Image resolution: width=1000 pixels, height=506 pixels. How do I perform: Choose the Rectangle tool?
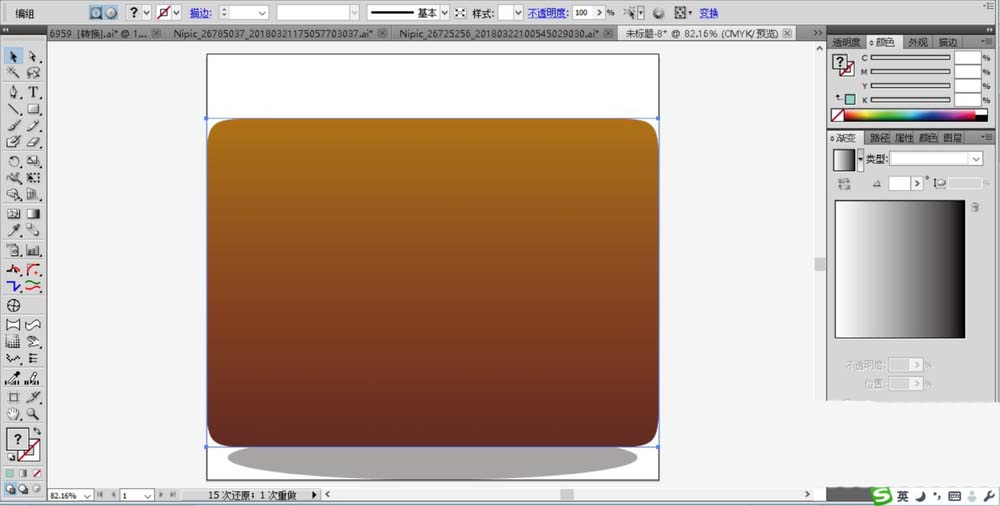coord(34,109)
